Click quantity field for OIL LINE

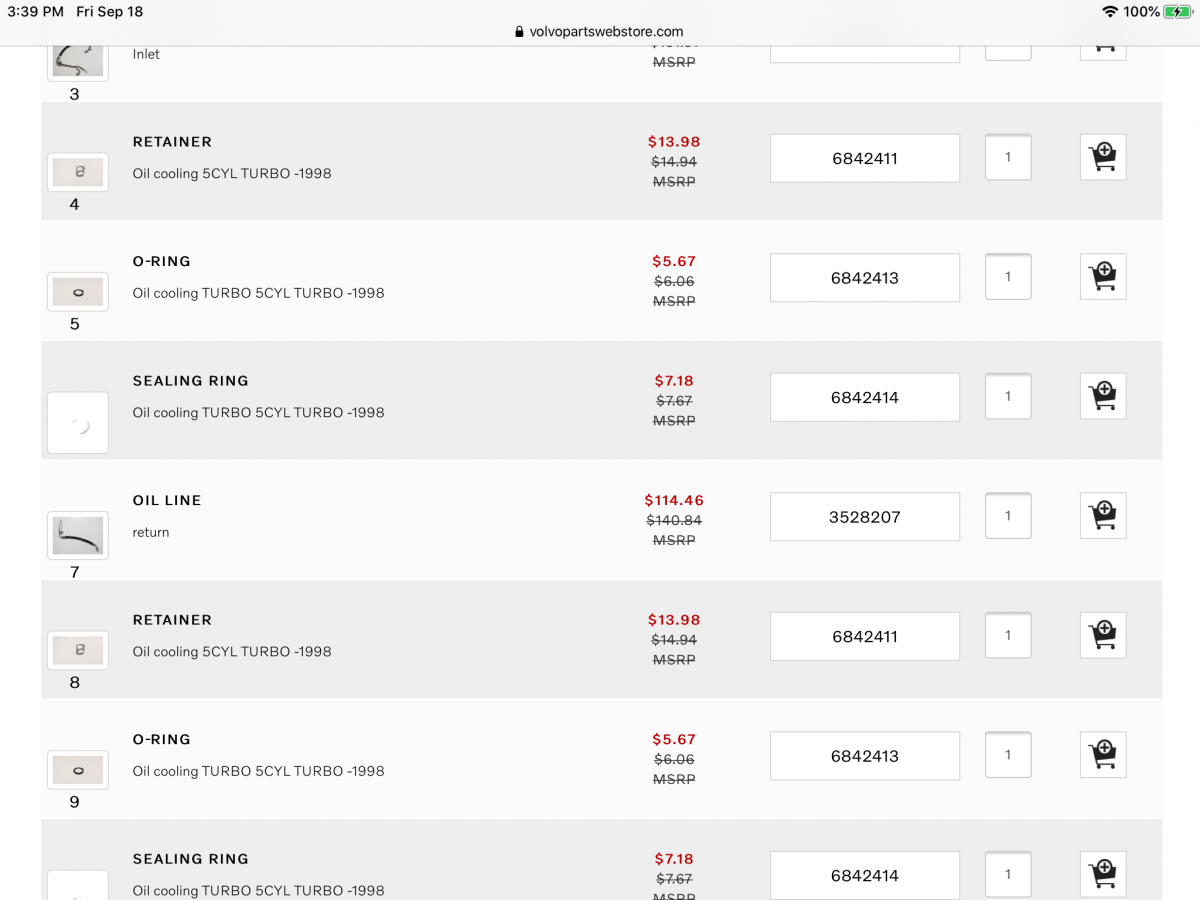[x=1007, y=516]
